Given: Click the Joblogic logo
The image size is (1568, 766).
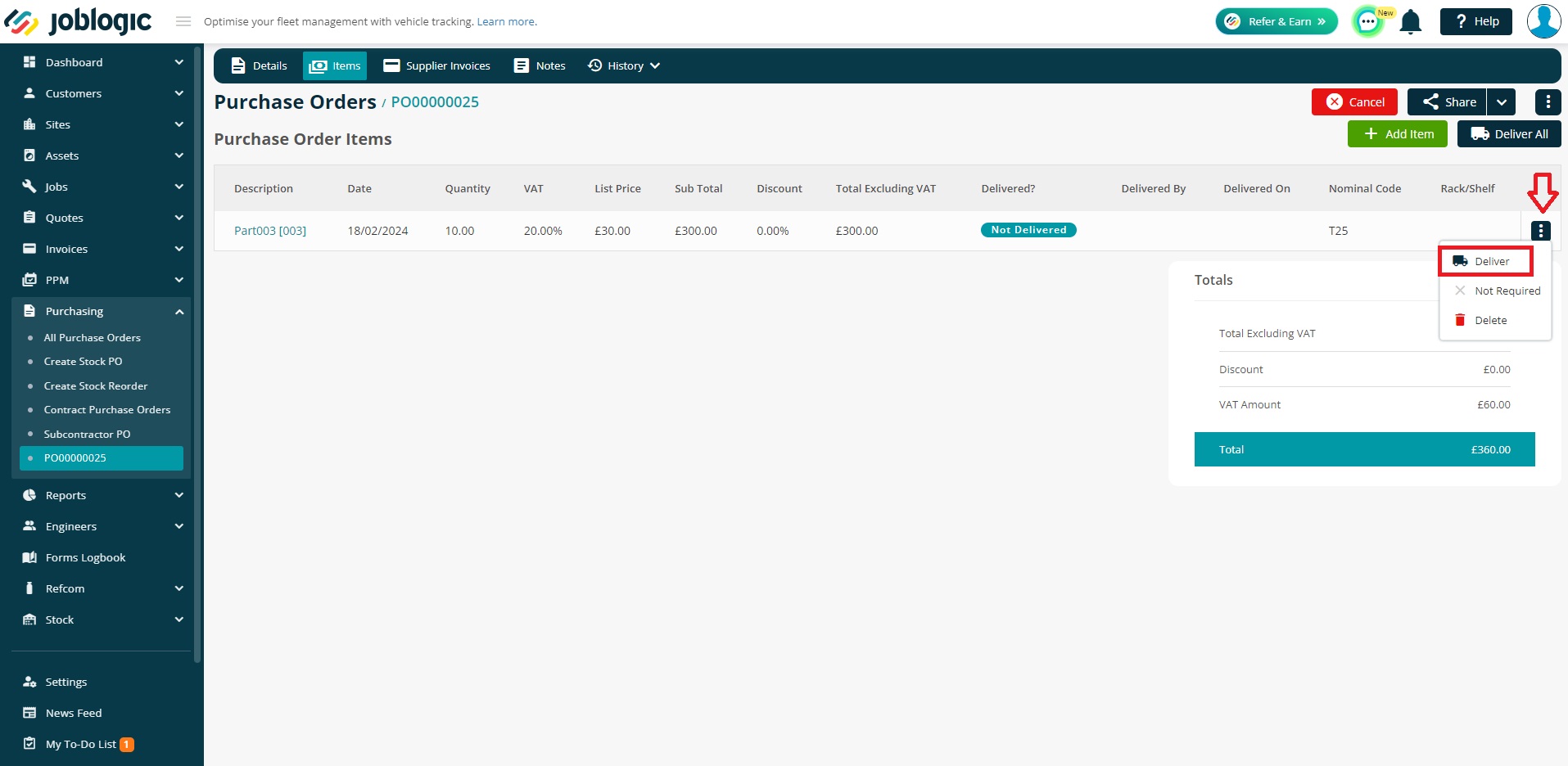Looking at the screenshot, I should tap(78, 21).
